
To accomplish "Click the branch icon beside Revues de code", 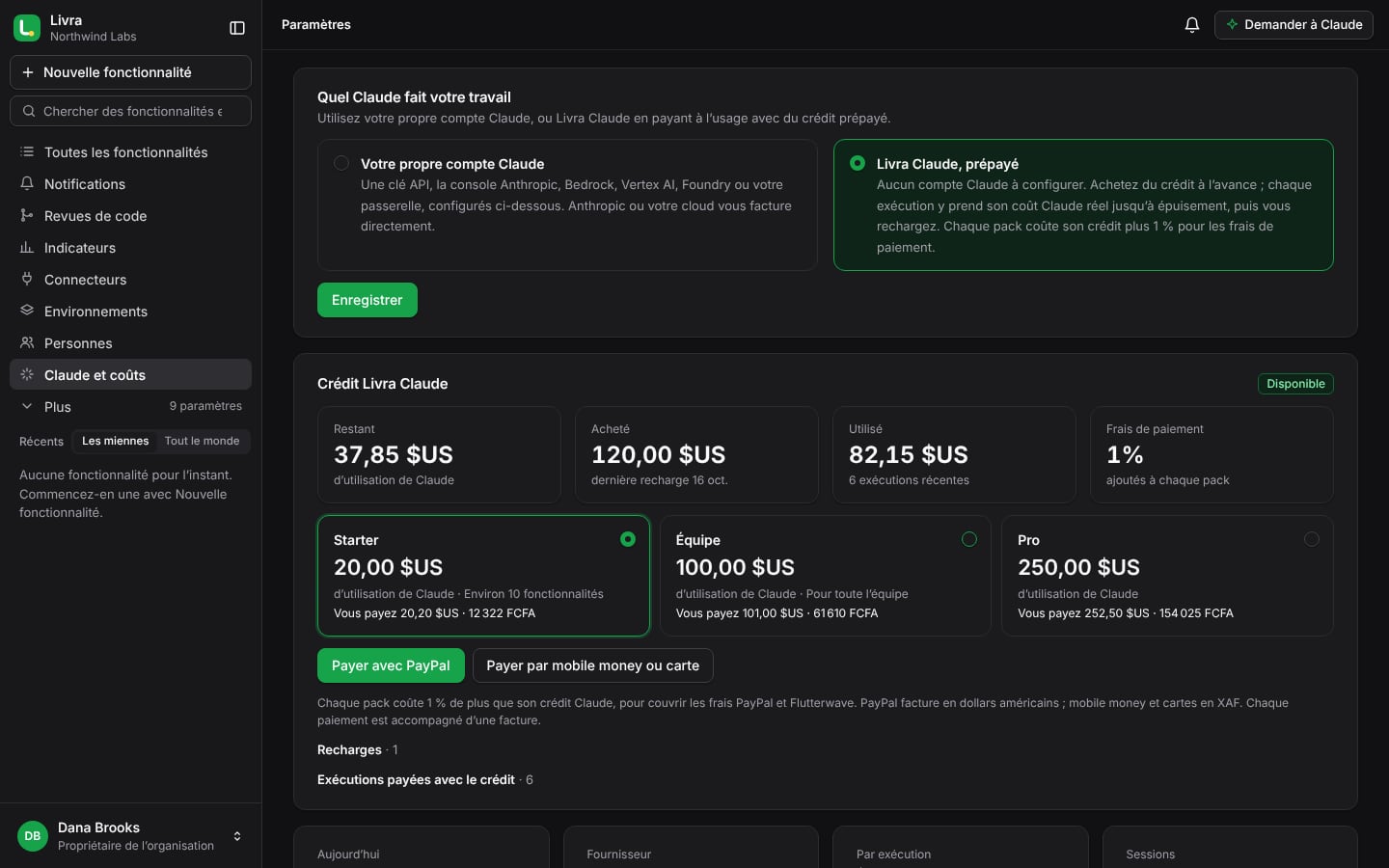I will point(27,216).
